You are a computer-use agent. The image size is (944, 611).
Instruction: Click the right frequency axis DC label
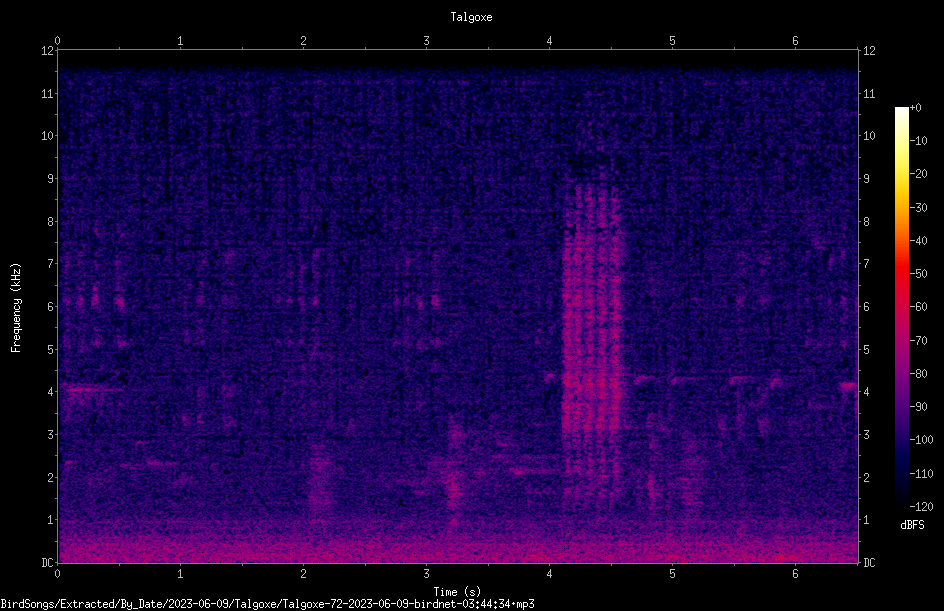tap(869, 562)
